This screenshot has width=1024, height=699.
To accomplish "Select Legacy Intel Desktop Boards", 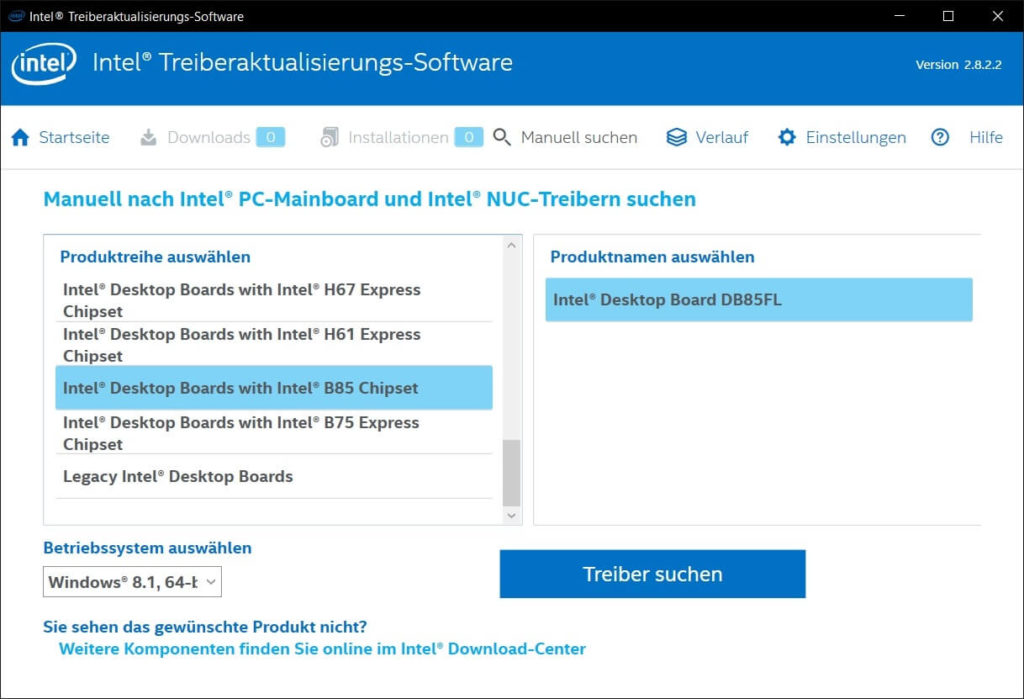I will pos(178,477).
